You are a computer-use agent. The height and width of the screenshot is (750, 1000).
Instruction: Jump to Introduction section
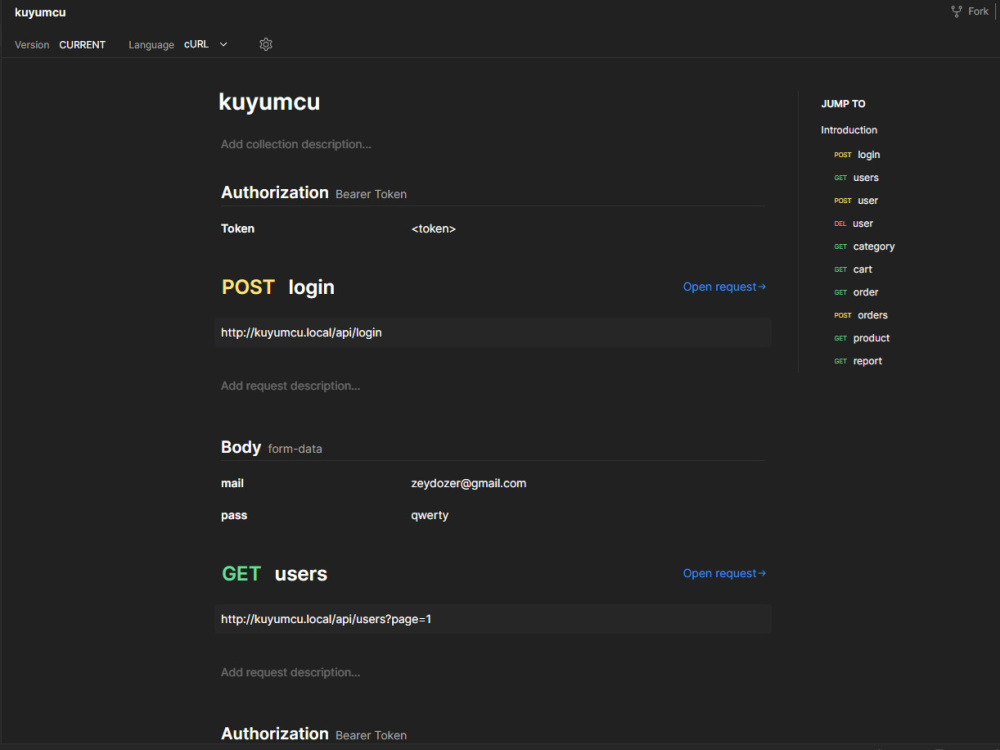[849, 130]
